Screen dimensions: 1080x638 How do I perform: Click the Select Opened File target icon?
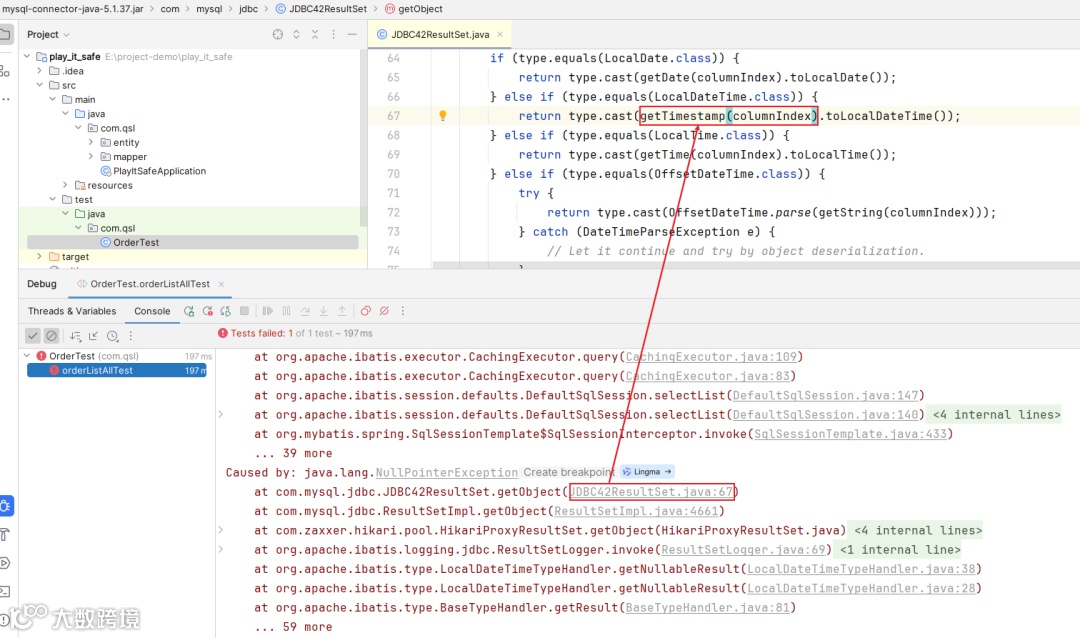tap(278, 34)
